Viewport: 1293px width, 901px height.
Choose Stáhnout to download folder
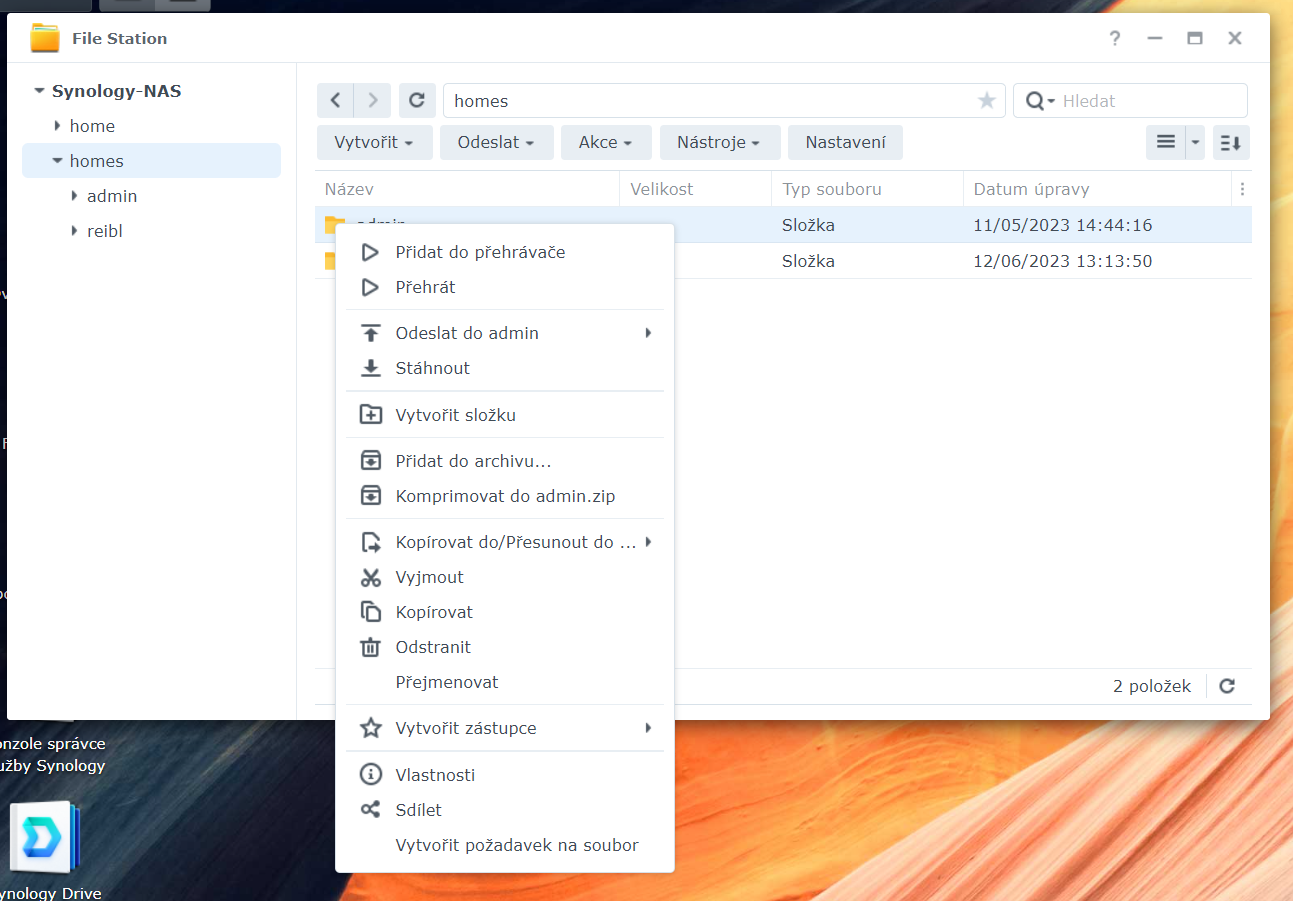505,368
